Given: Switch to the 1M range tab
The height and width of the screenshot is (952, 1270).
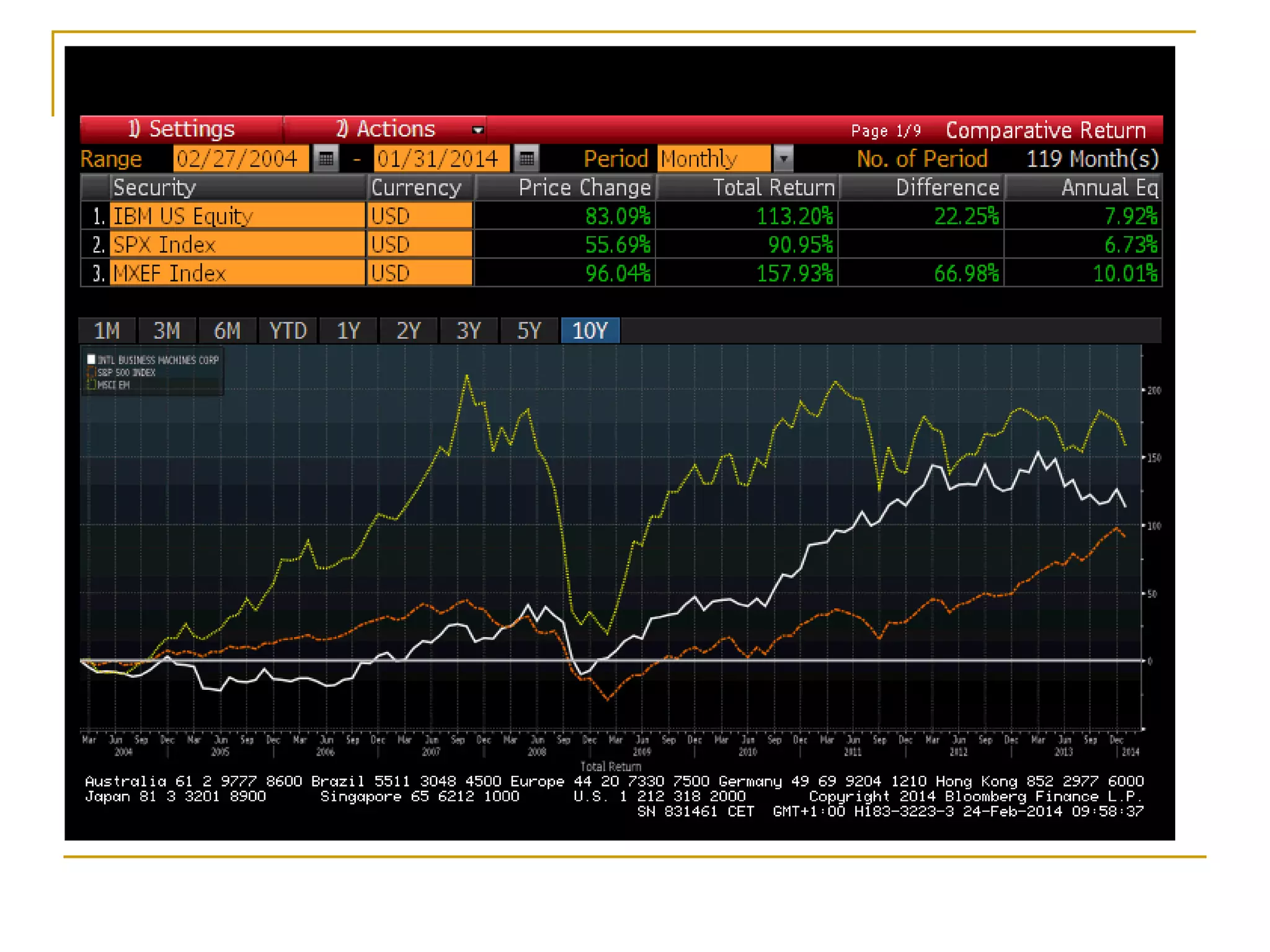Looking at the screenshot, I should coord(107,330).
